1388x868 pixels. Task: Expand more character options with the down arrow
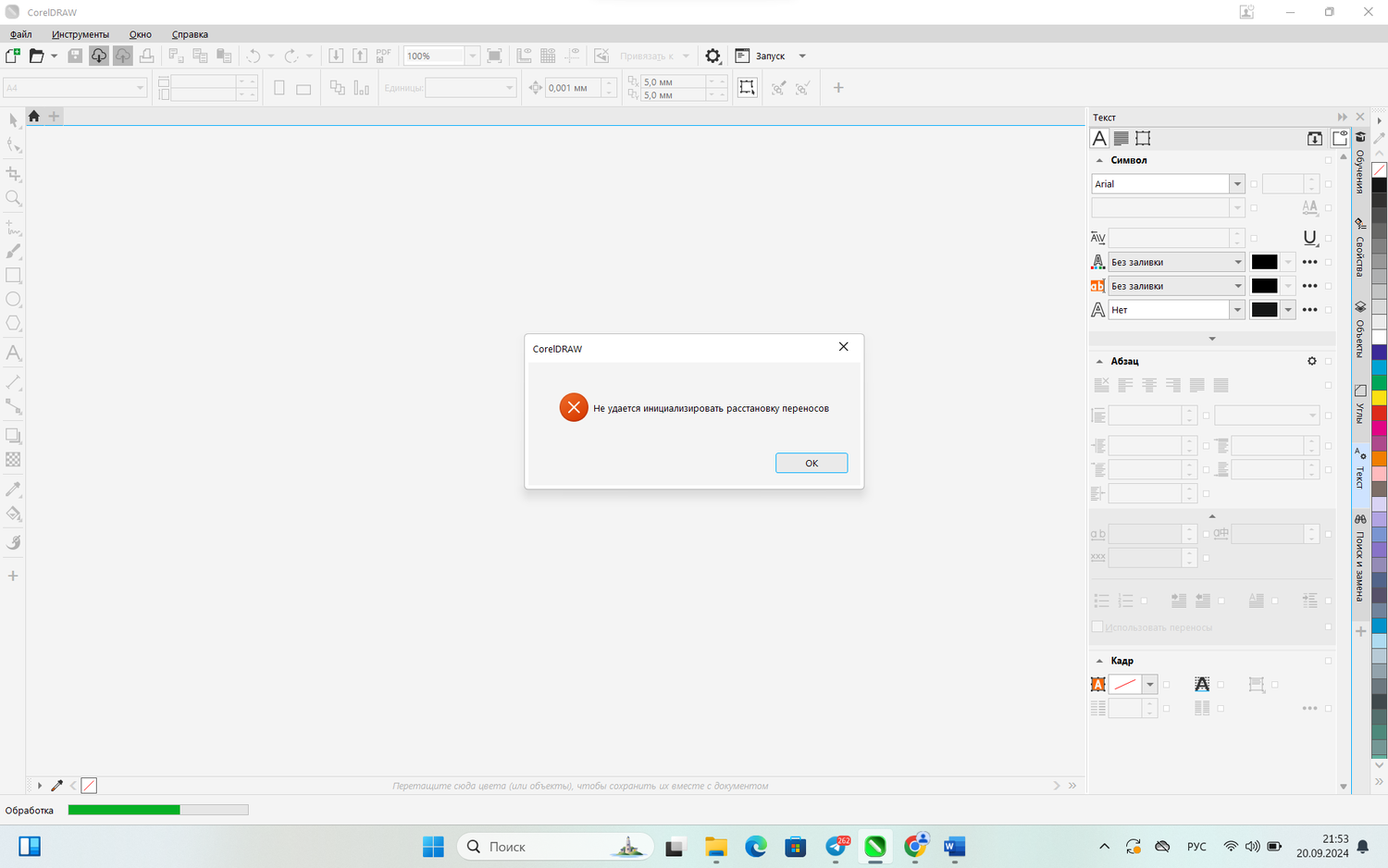point(1212,339)
